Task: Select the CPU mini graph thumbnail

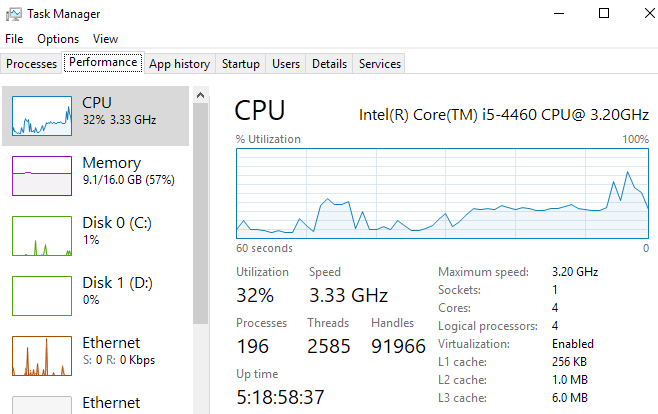Action: point(41,116)
